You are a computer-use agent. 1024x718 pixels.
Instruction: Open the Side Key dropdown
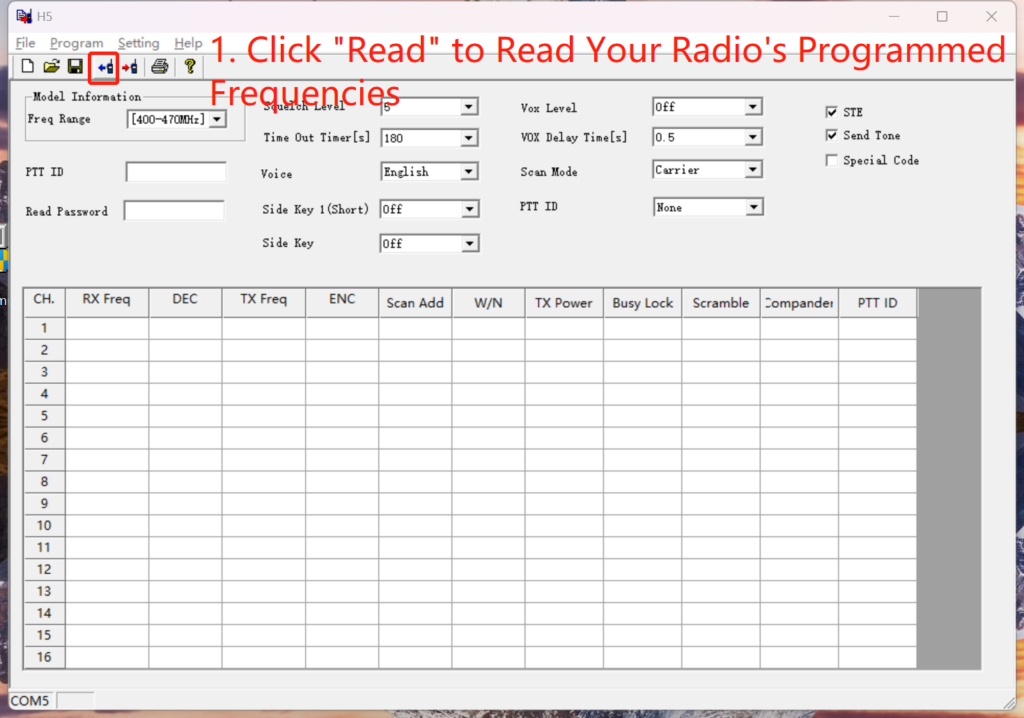(x=469, y=244)
